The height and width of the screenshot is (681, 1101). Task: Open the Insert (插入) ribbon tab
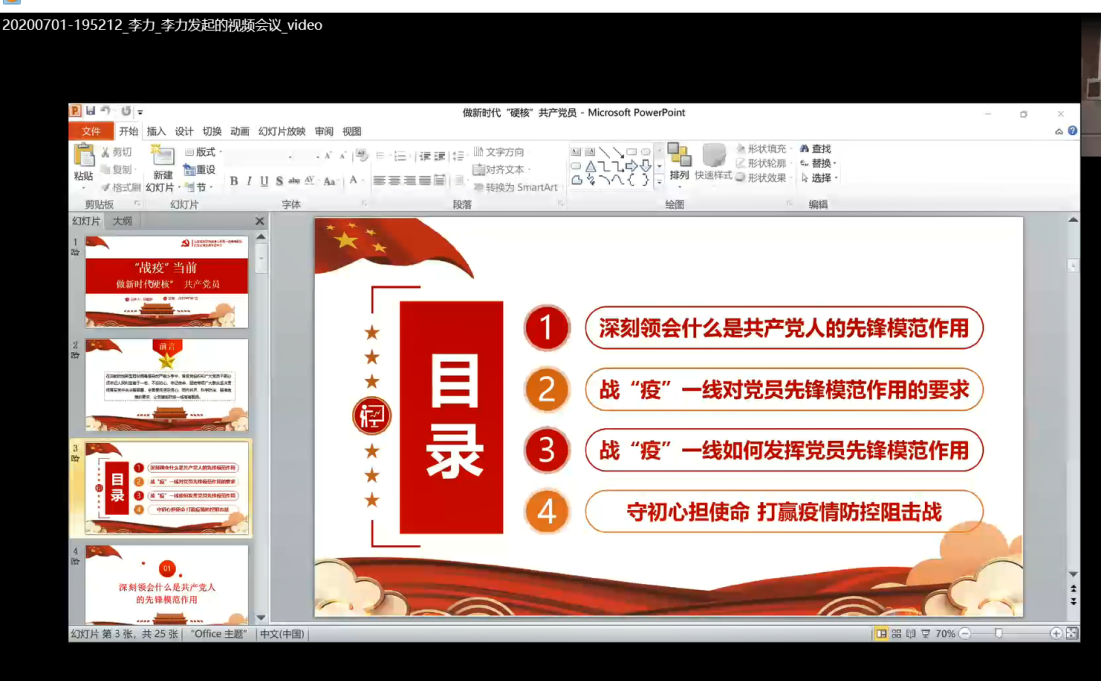(x=156, y=131)
